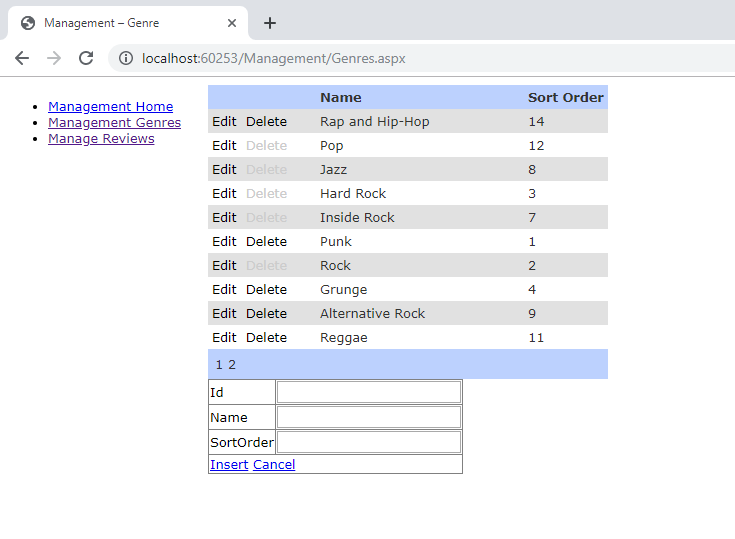Click the Id input field
Viewport: 735px width, 539px height.
point(368,392)
